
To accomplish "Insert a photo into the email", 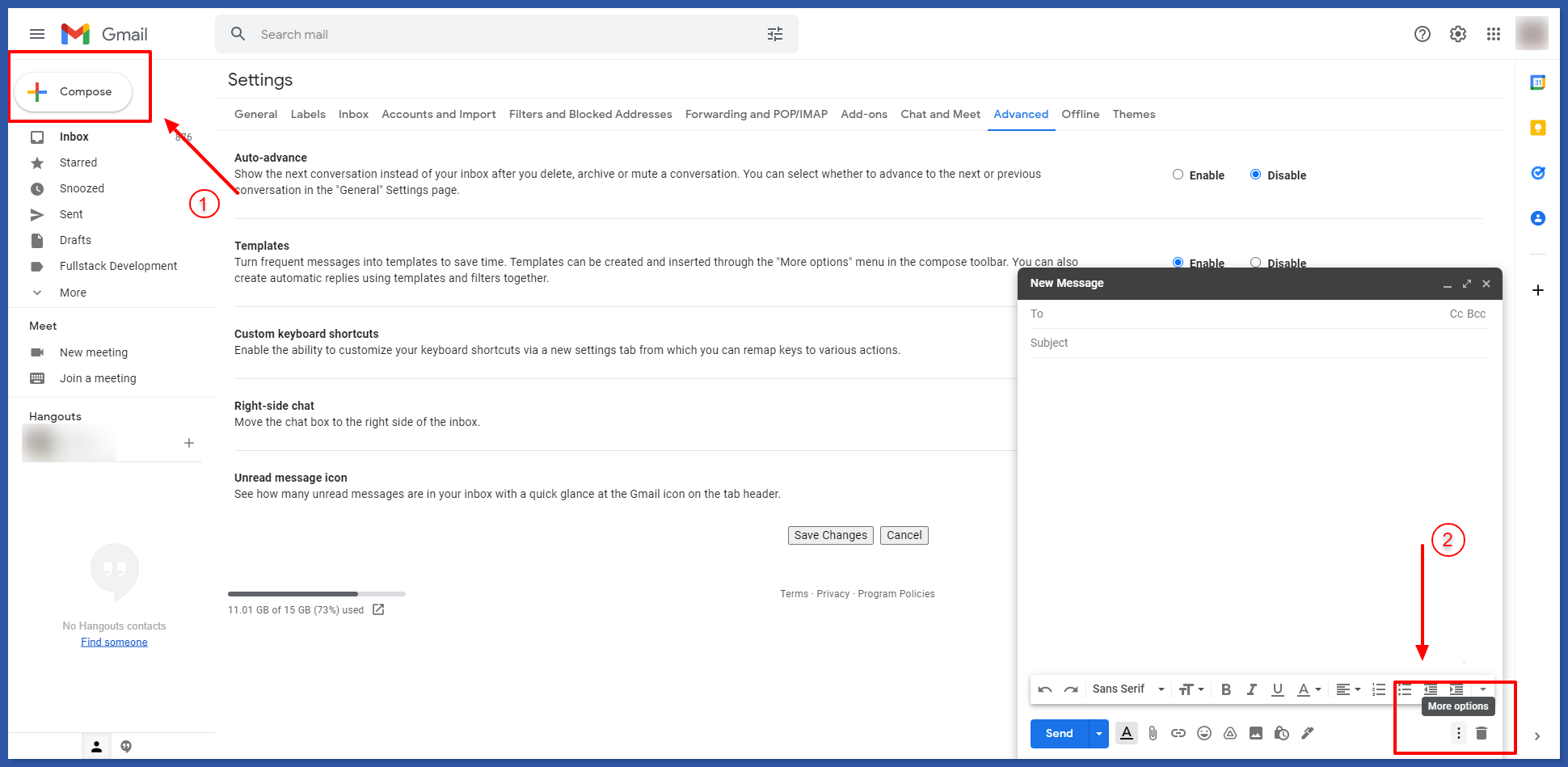I will click(1256, 733).
